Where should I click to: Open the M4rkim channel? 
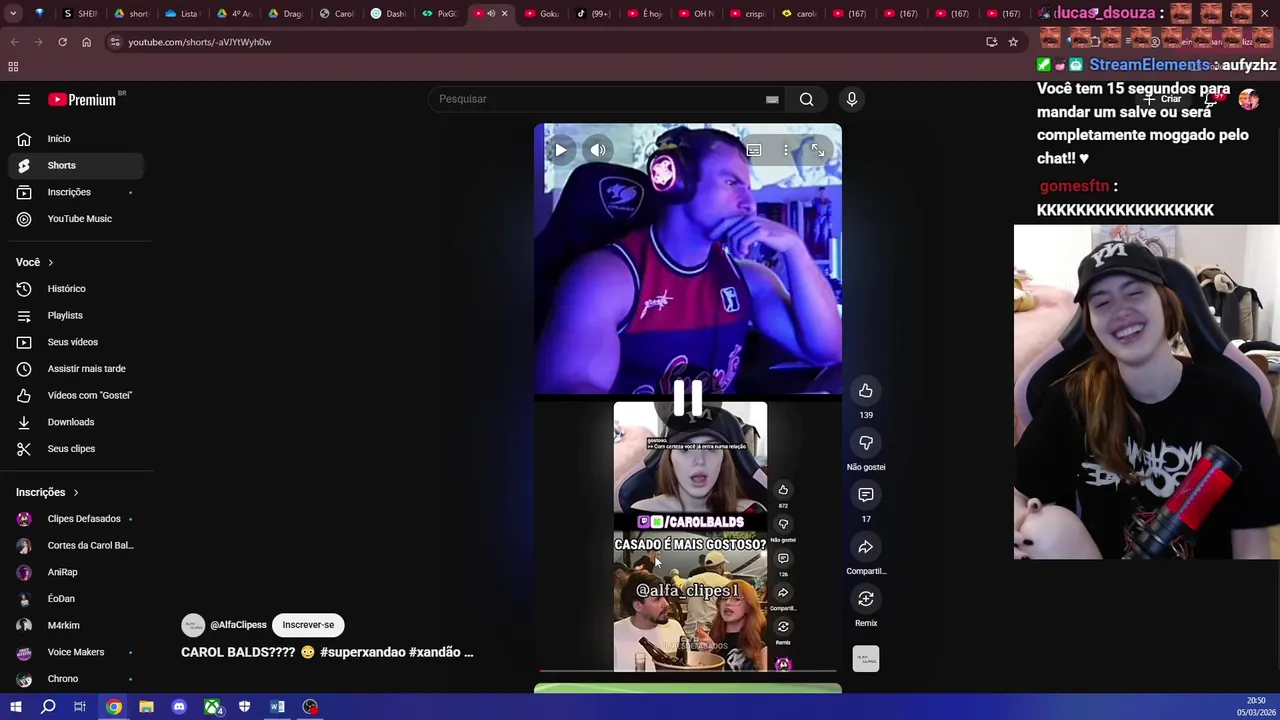click(x=75, y=625)
